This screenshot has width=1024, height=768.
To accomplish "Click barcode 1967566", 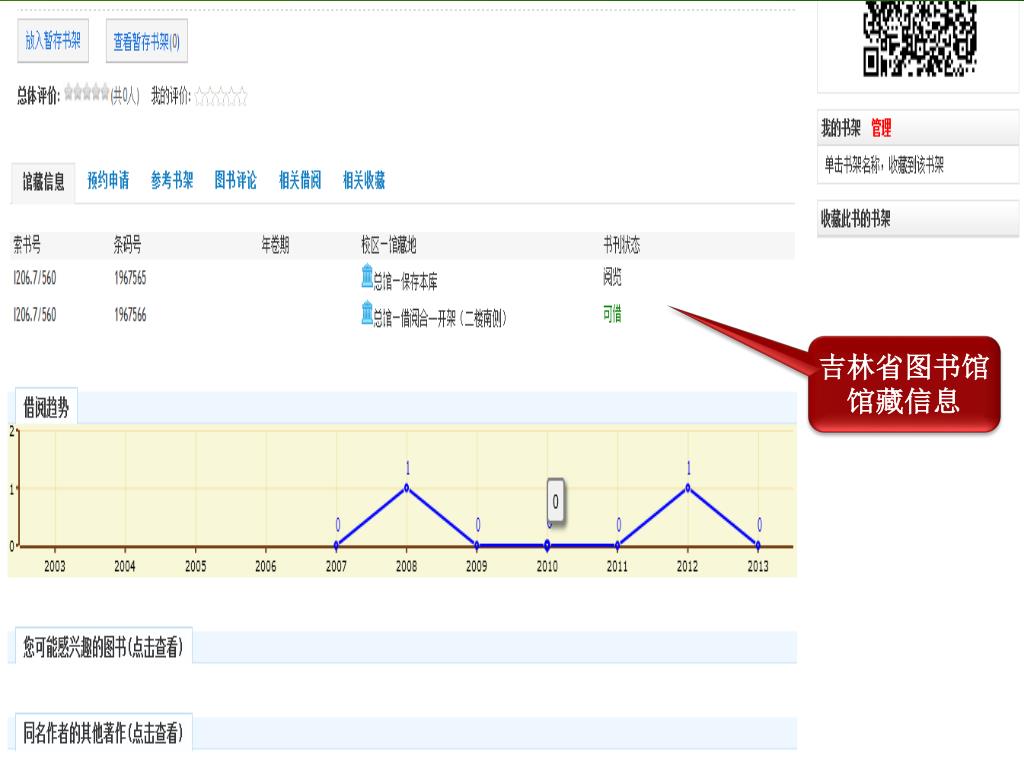I will [130, 315].
